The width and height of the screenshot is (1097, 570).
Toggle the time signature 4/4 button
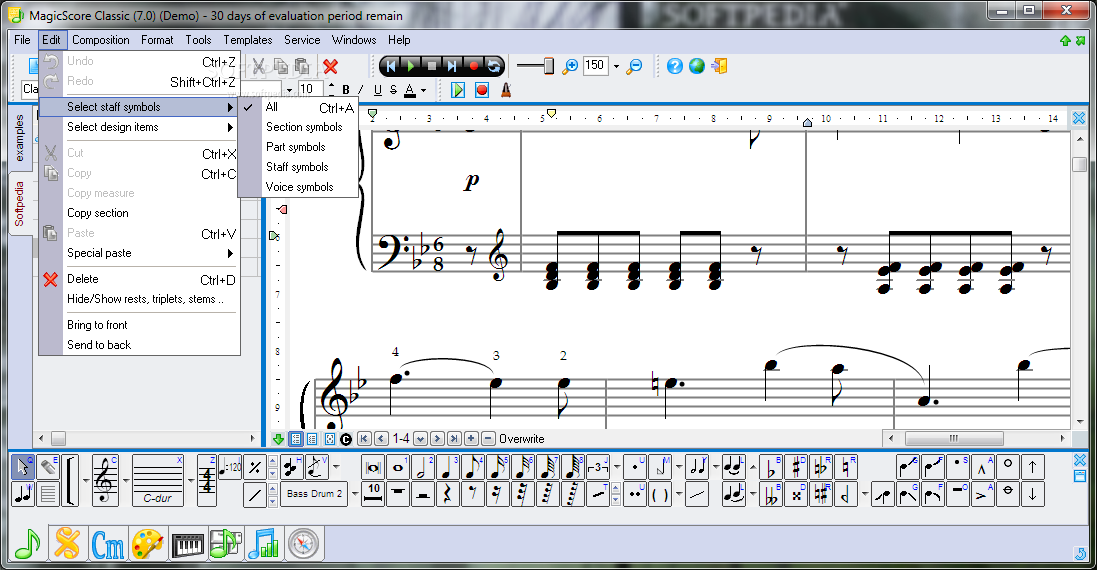point(207,480)
